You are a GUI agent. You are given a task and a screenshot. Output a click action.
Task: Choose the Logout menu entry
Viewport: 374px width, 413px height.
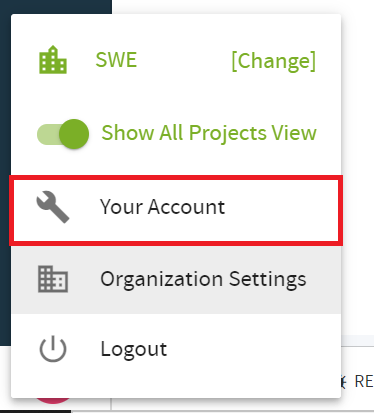click(x=134, y=349)
